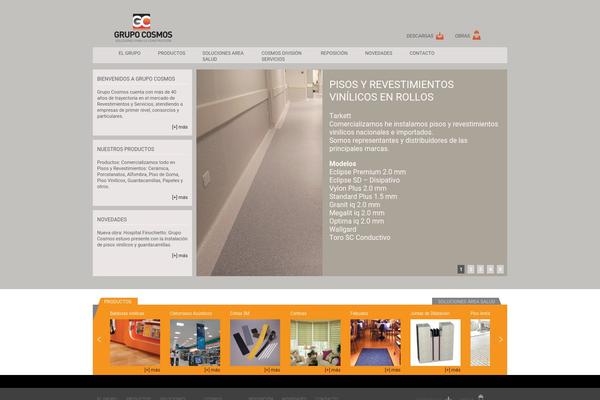This screenshot has width=600, height=400.
Task: Open the Felpudos thumbnail
Action: [x=375, y=343]
